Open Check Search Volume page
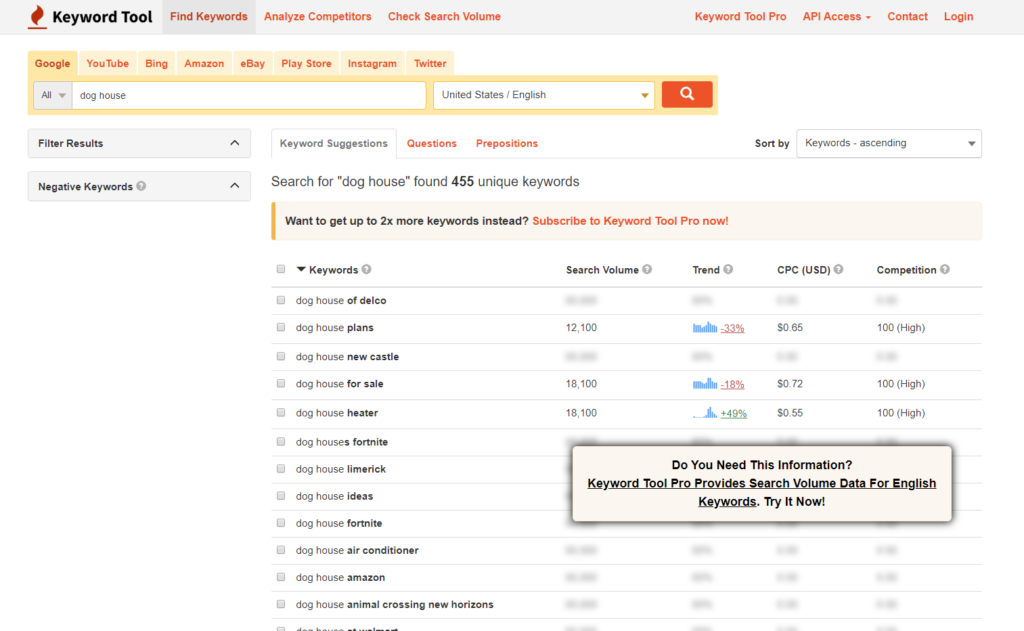The height and width of the screenshot is (631, 1024). pos(444,16)
